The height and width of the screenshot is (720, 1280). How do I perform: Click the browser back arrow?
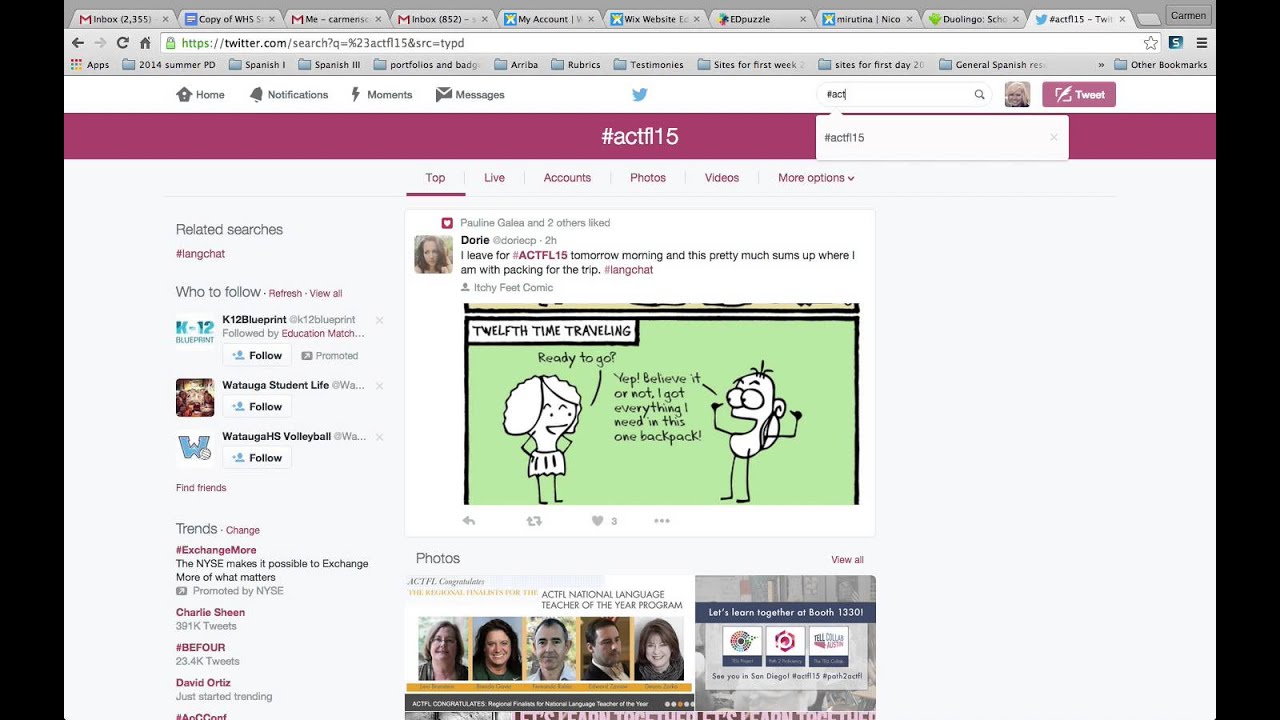[x=78, y=43]
